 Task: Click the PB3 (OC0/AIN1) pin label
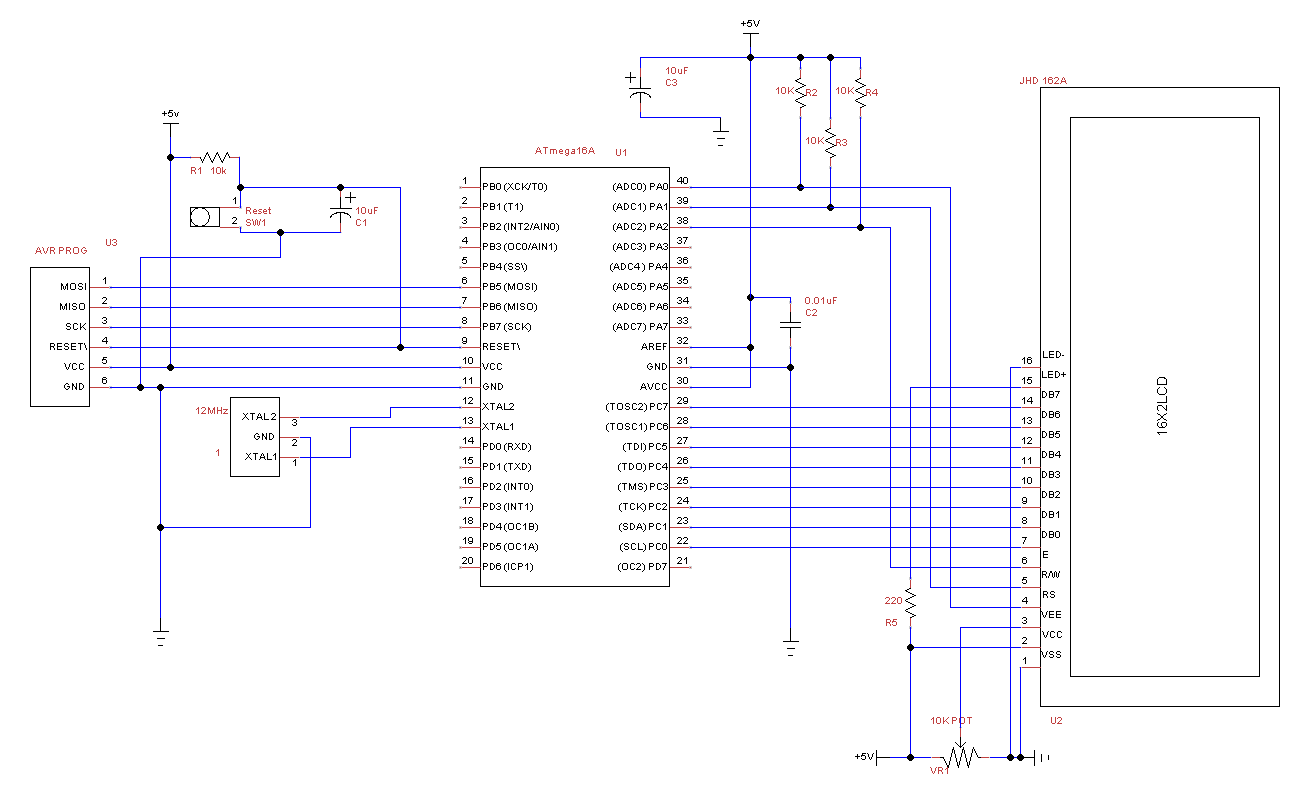[520, 247]
